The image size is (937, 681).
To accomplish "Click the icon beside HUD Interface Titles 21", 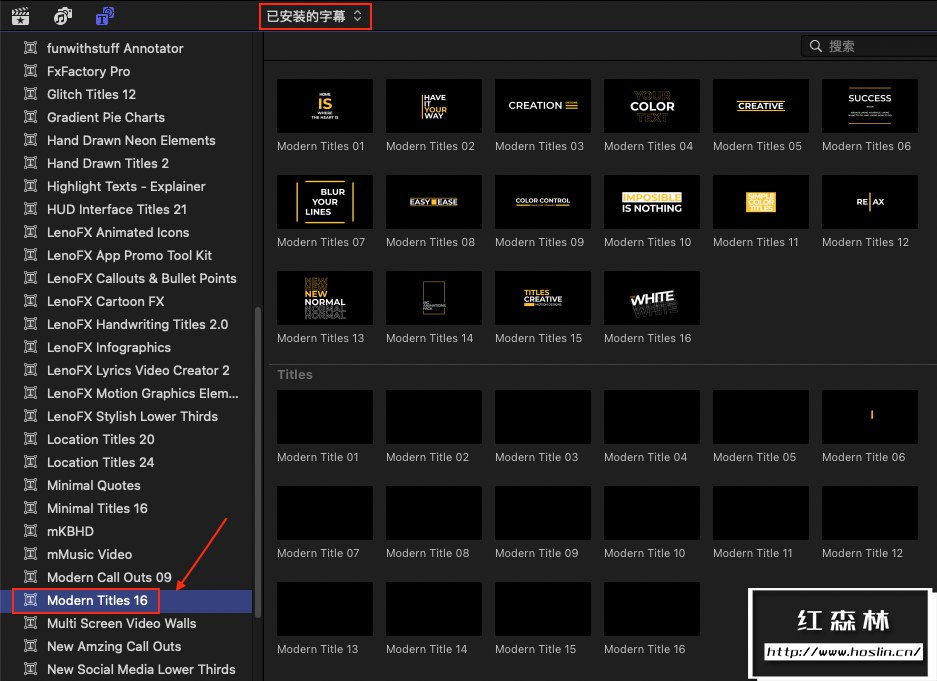I will click(x=30, y=209).
